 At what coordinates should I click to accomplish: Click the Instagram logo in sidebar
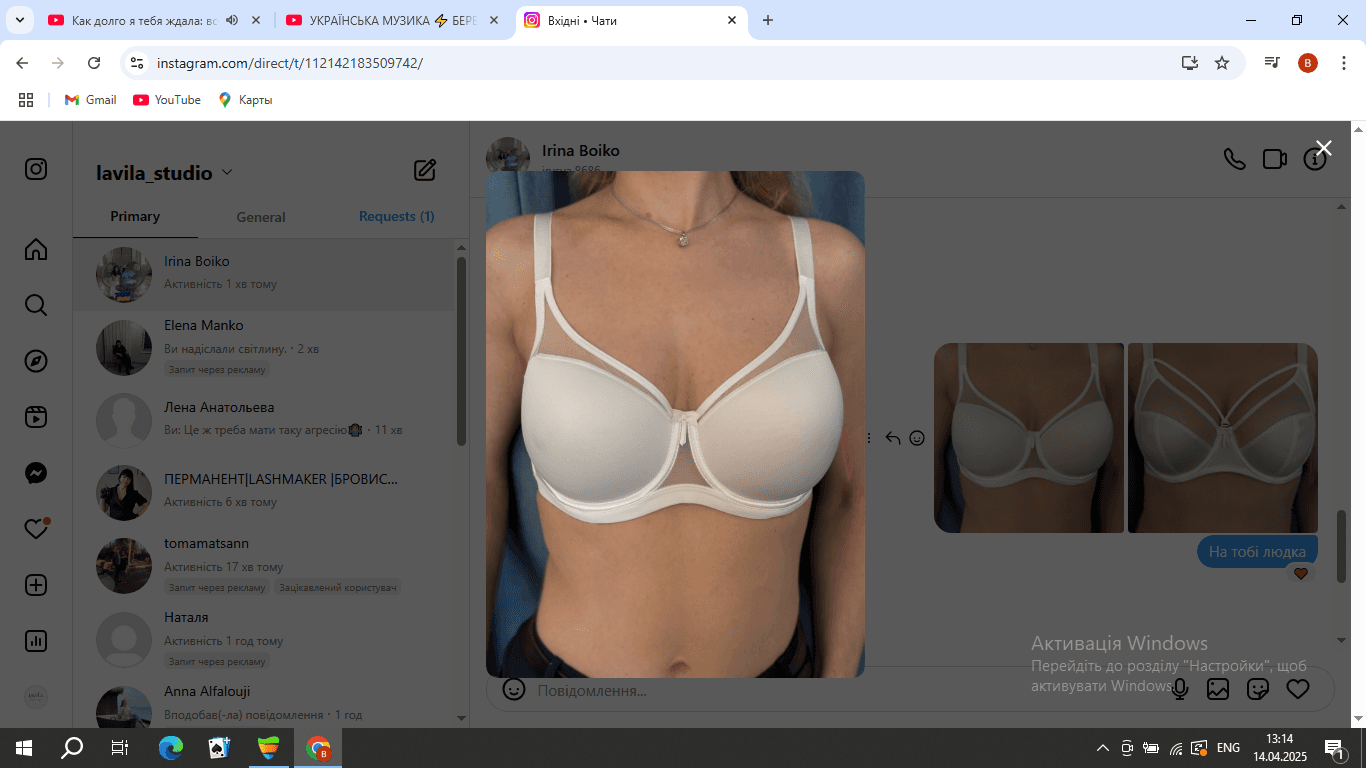coord(36,169)
